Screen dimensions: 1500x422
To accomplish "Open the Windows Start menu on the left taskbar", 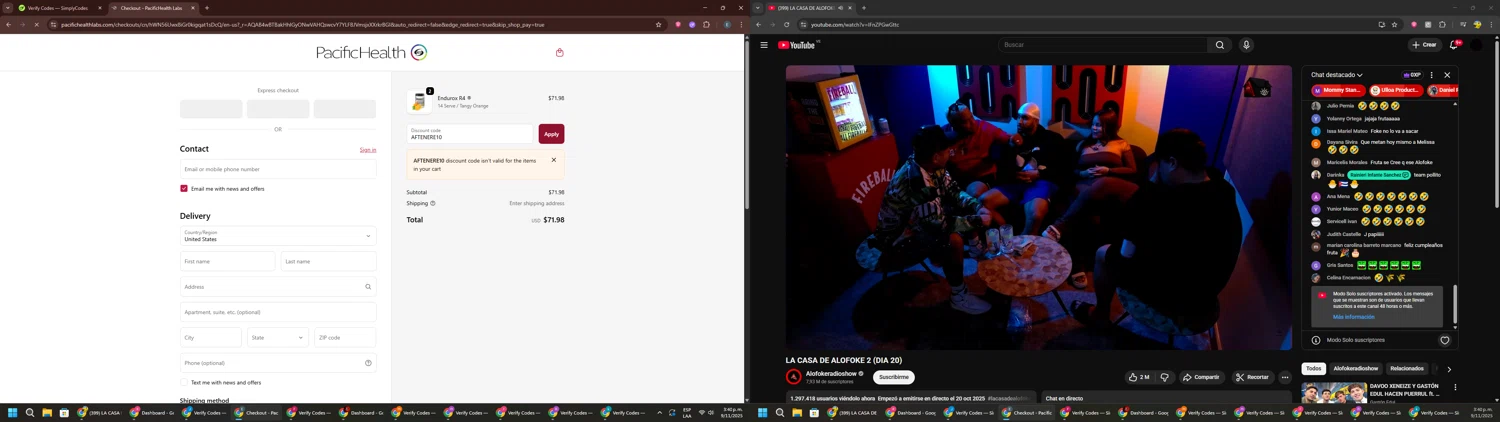I will (x=13, y=412).
